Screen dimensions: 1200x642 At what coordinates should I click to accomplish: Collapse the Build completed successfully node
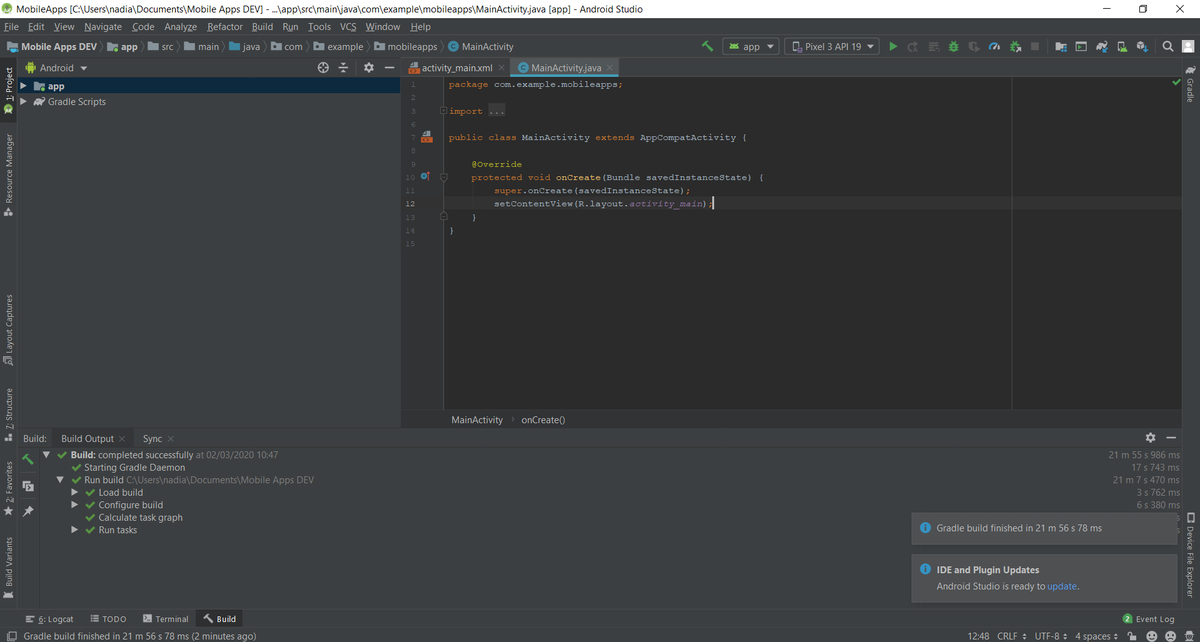pyautogui.click(x=47, y=455)
